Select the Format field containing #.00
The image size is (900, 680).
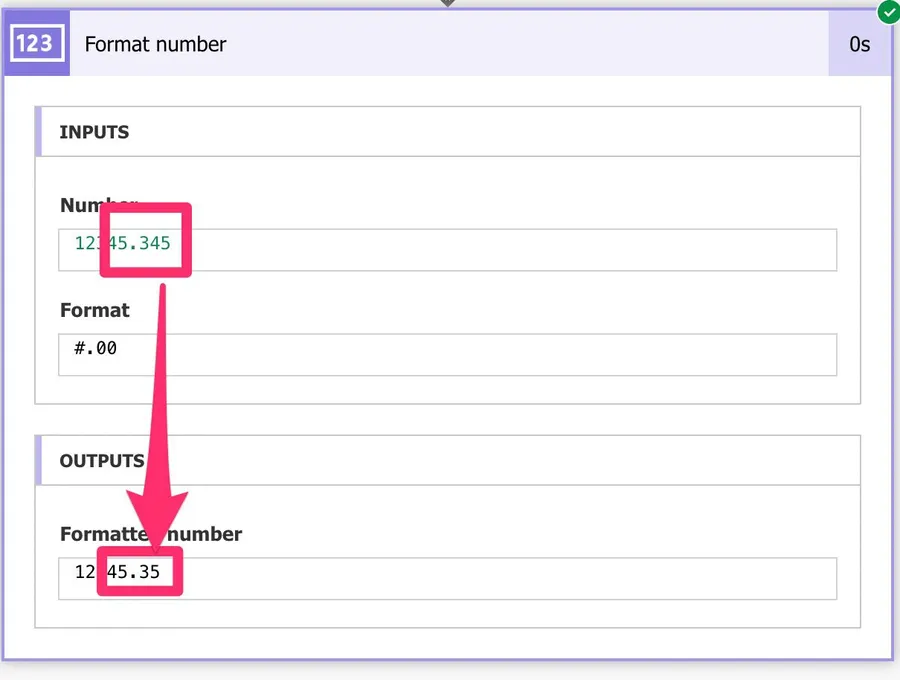(447, 355)
